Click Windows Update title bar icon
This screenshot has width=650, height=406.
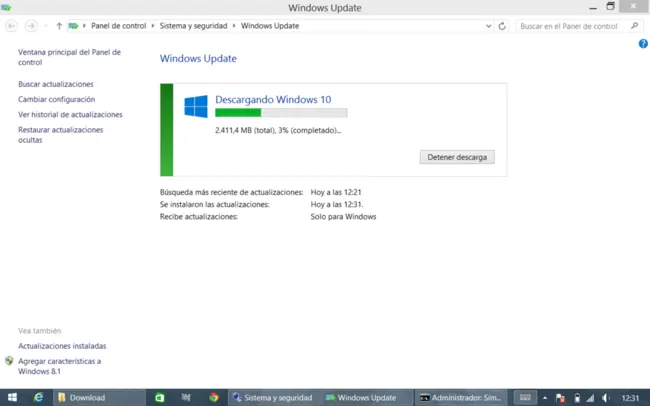[x=6, y=7]
